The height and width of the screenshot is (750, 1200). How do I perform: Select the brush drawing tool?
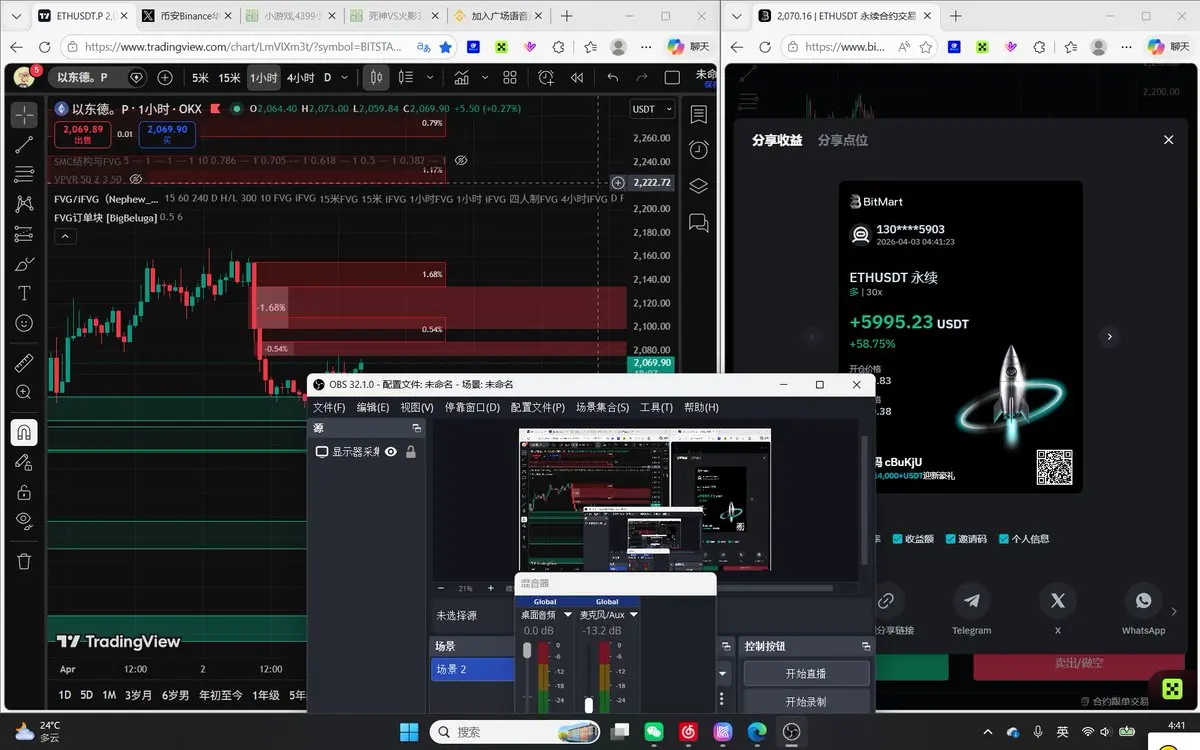pyautogui.click(x=24, y=264)
